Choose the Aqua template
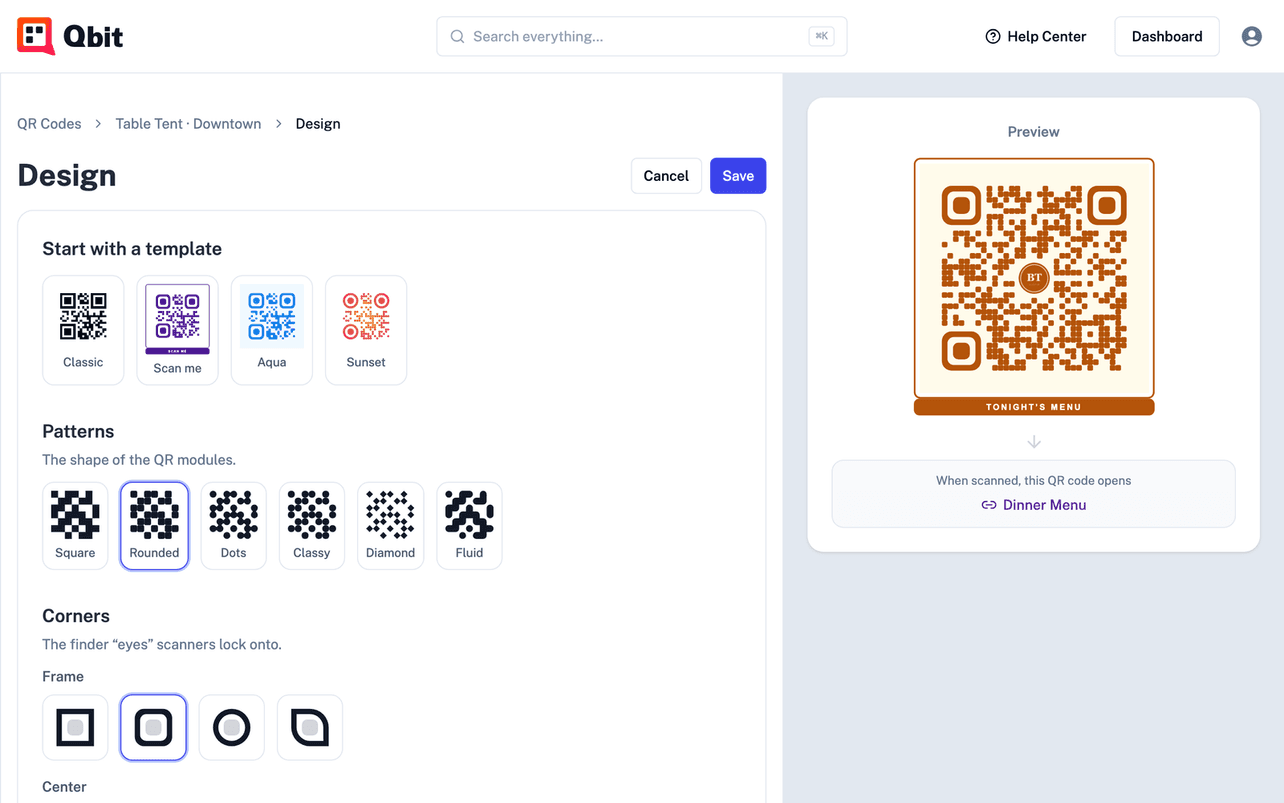Image resolution: width=1284 pixels, height=803 pixels. [272, 330]
